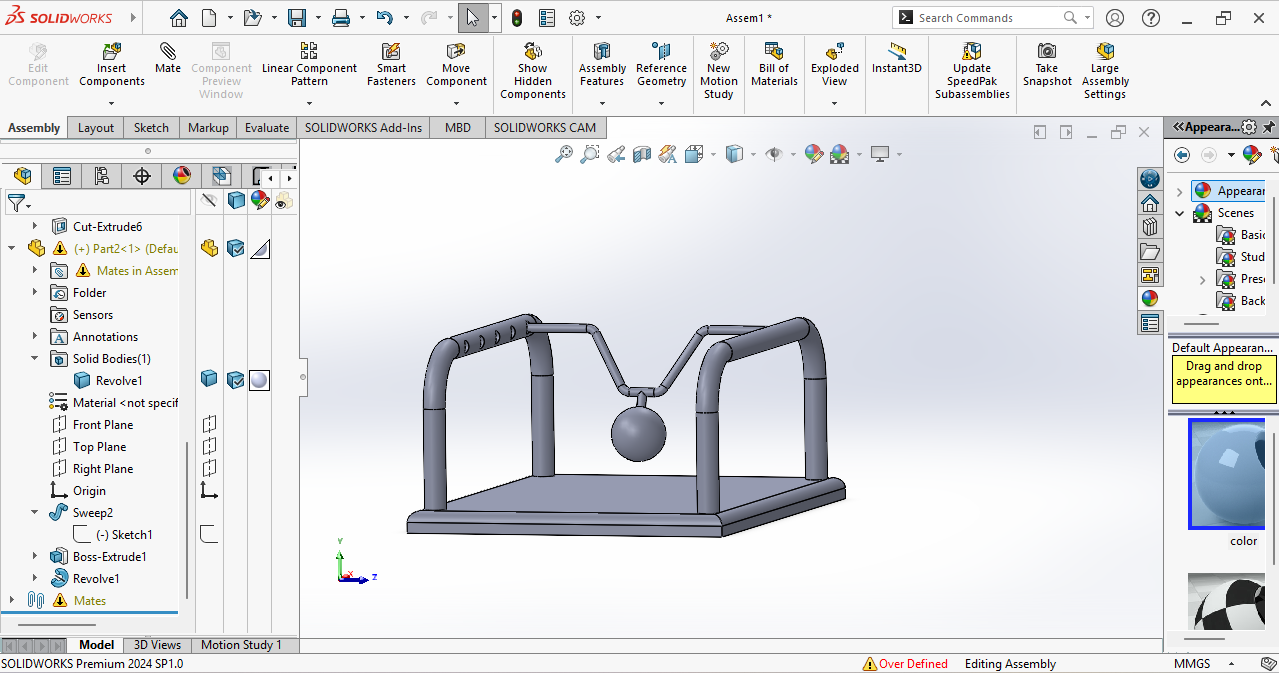
Task: Open Linear Component Pattern tool
Action: click(x=309, y=64)
